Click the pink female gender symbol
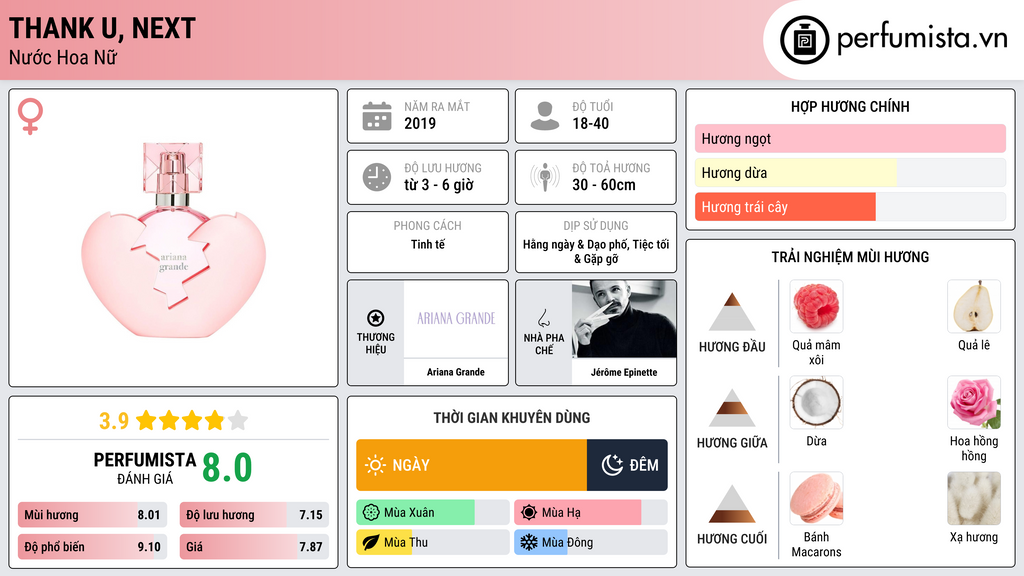The width and height of the screenshot is (1024, 576). [x=30, y=116]
